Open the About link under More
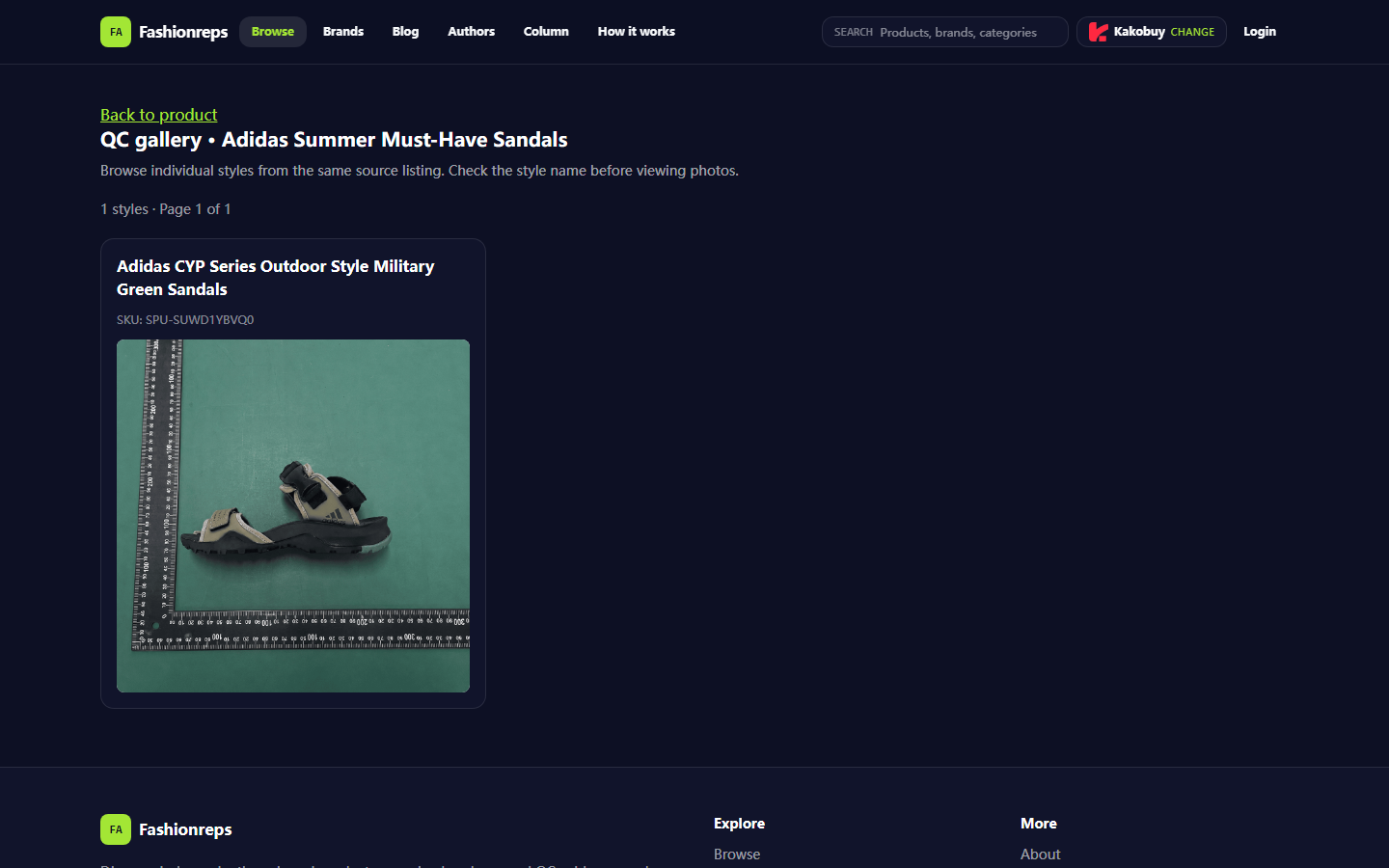The height and width of the screenshot is (868, 1389). tap(1041, 854)
